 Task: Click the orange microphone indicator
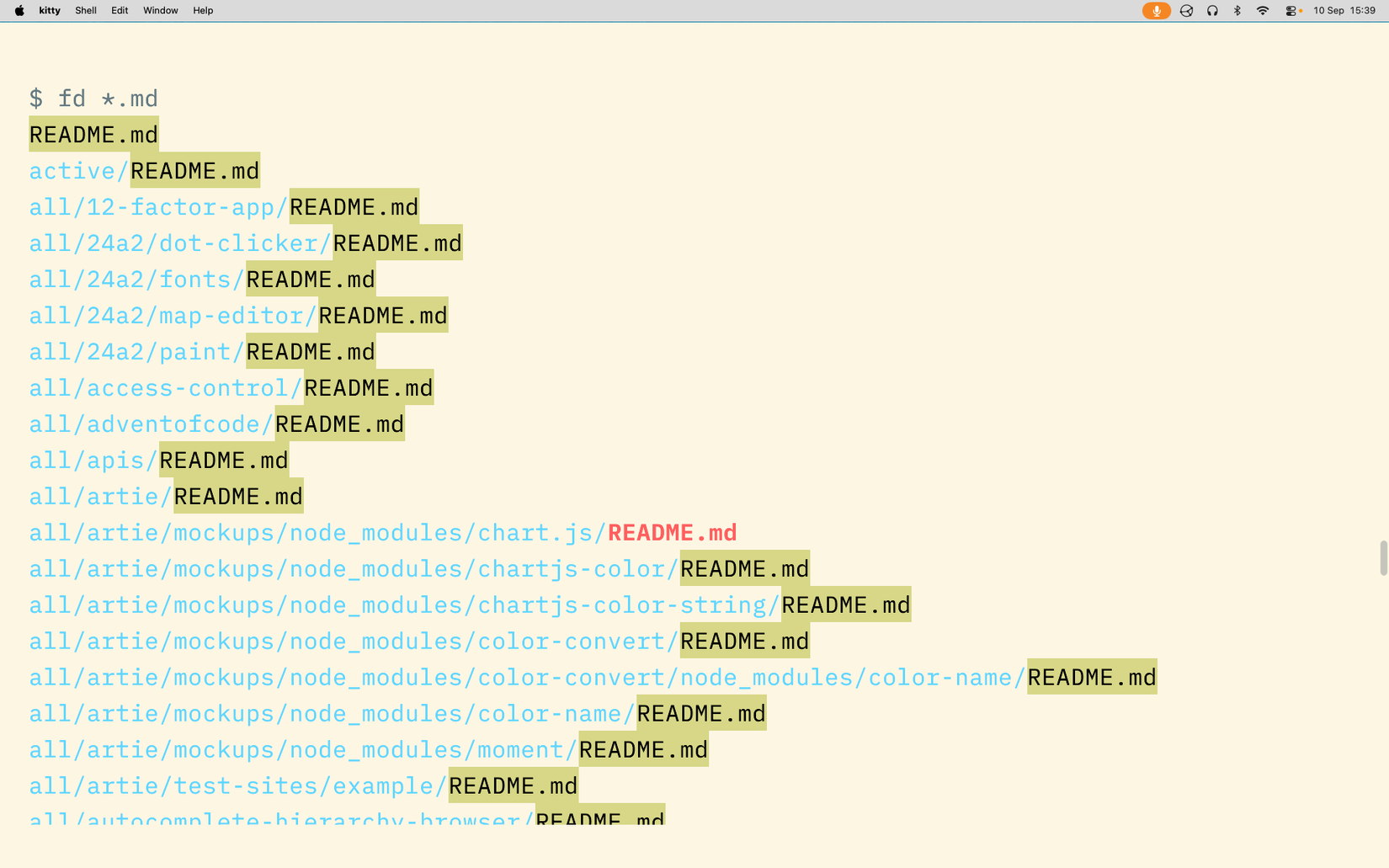(1156, 10)
